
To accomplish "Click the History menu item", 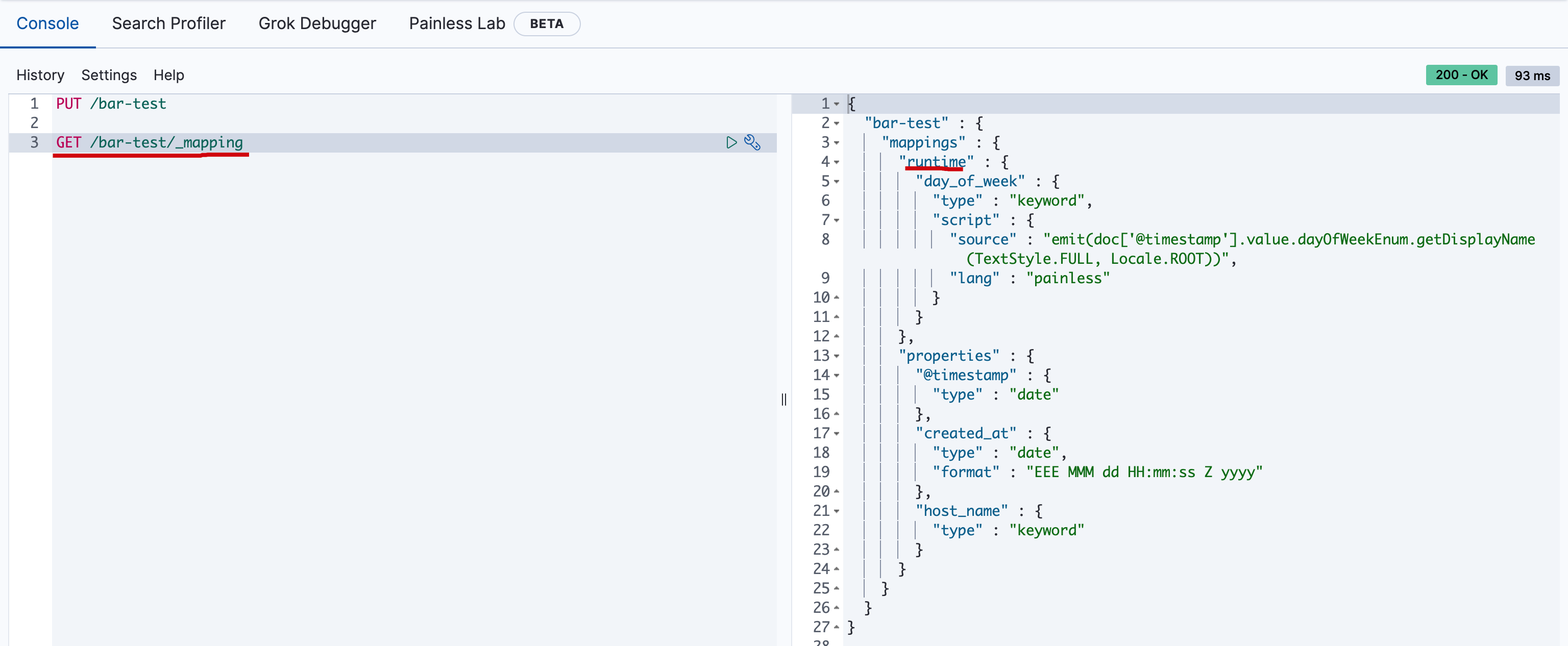I will pos(41,74).
